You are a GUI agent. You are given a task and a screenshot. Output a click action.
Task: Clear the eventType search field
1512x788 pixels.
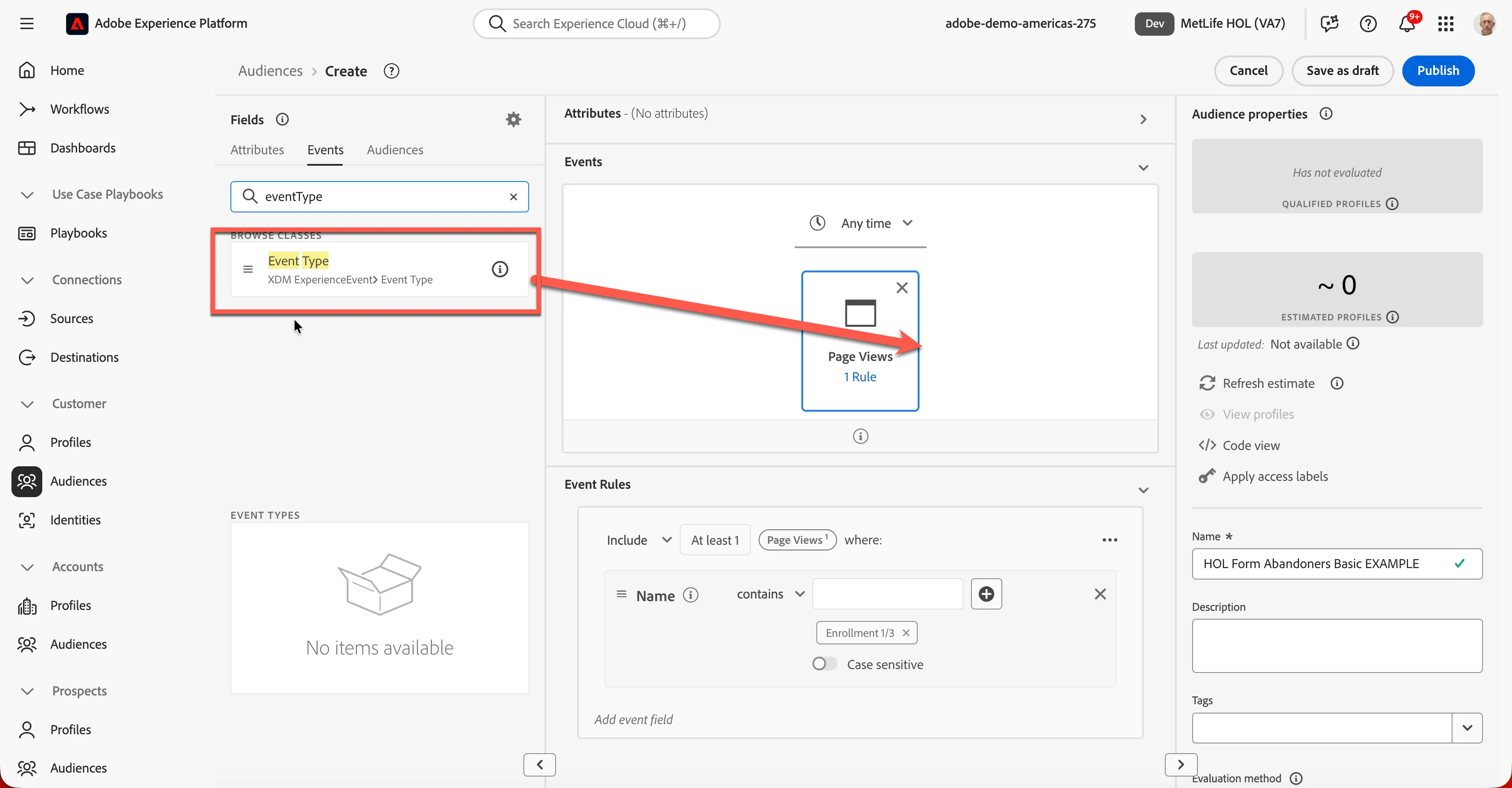click(514, 197)
